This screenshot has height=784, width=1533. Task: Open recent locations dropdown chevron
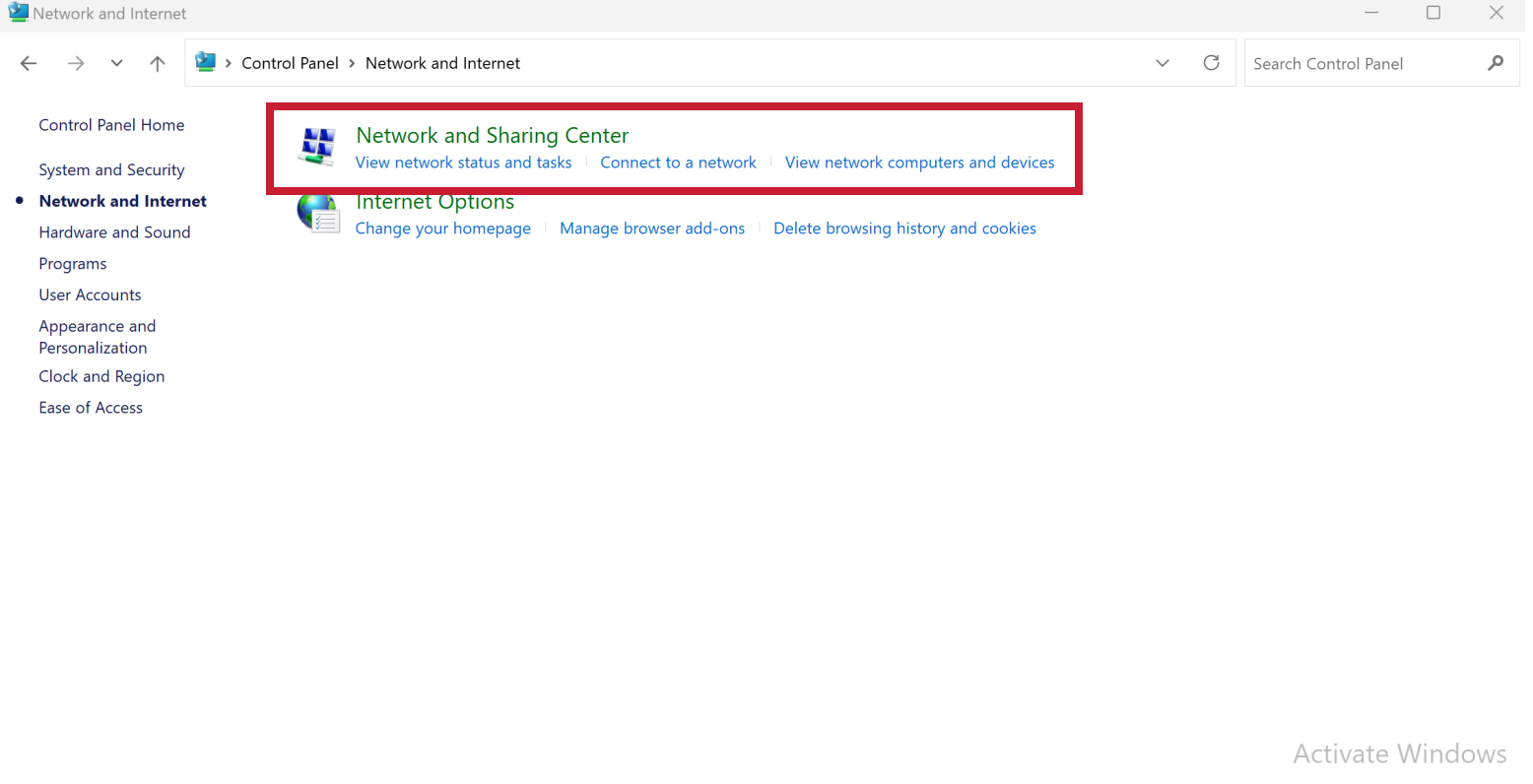coord(116,63)
